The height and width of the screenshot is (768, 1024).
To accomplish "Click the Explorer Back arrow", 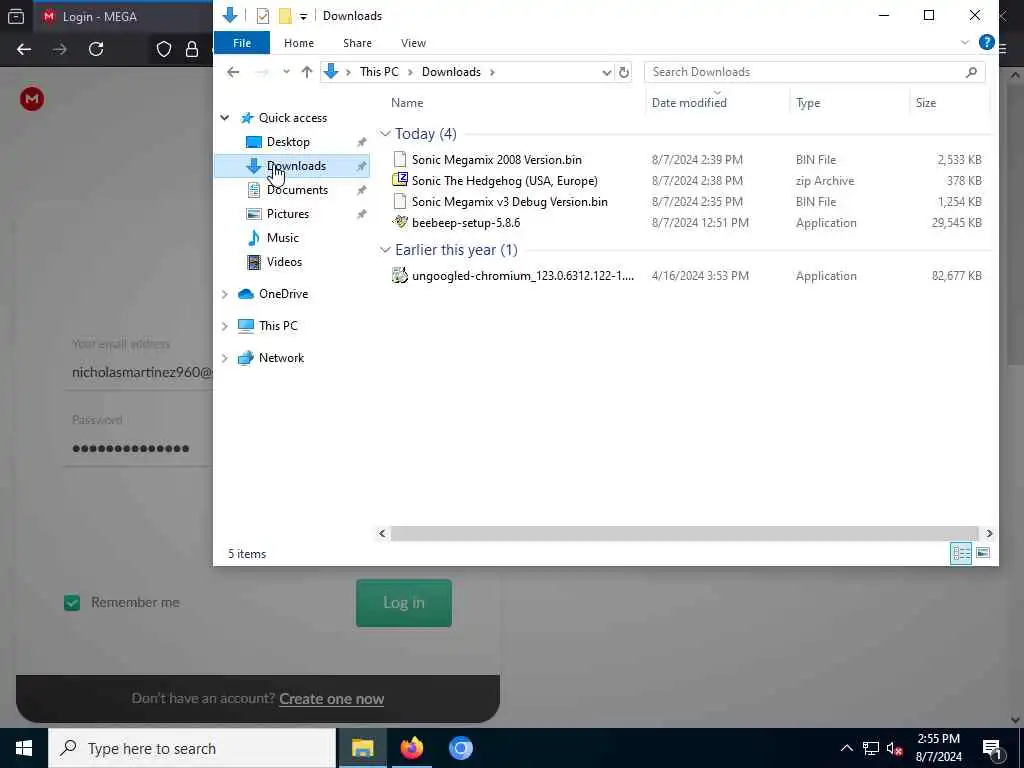I will tap(233, 72).
